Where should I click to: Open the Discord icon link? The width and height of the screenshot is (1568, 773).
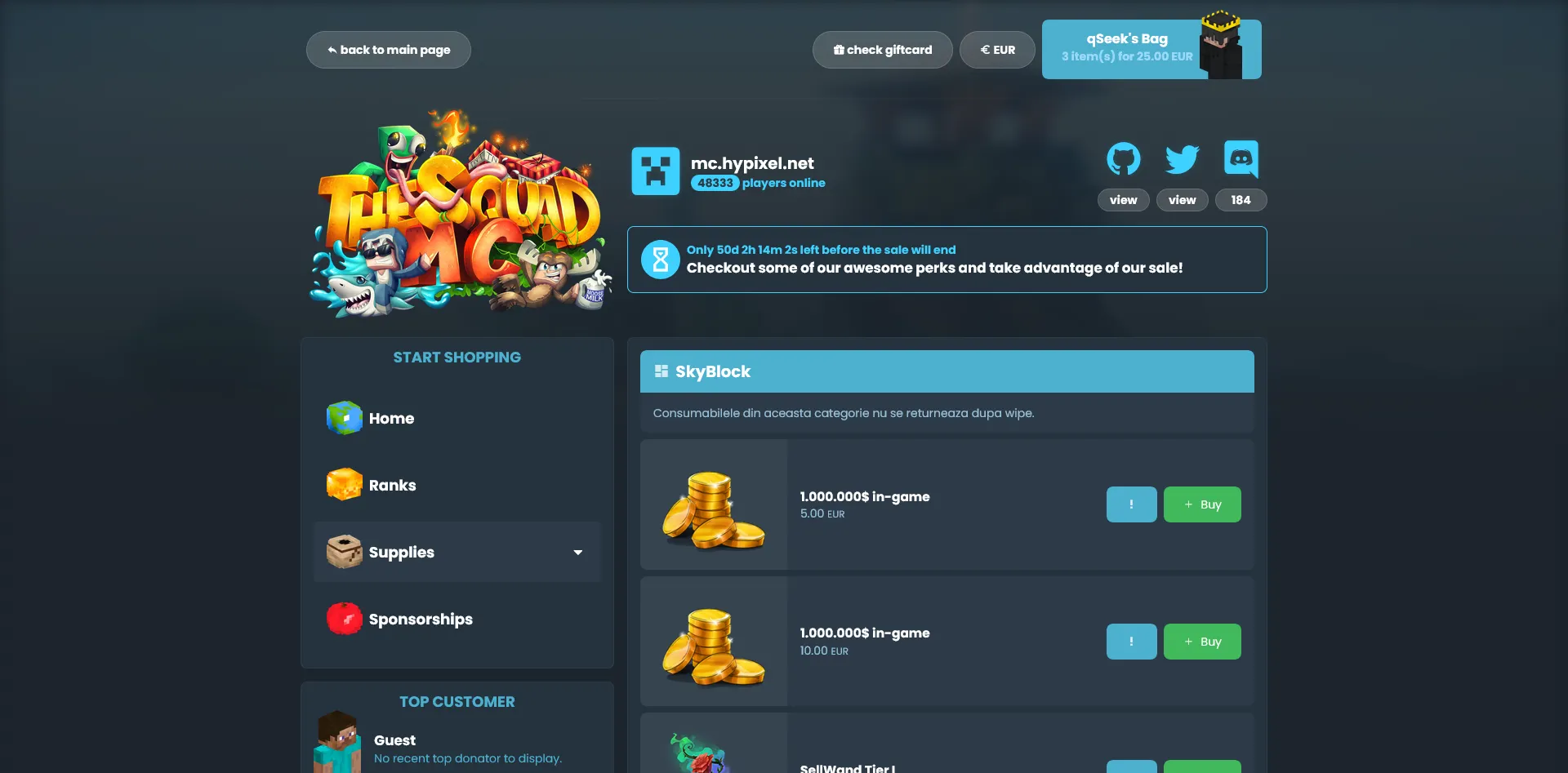pyautogui.click(x=1241, y=159)
